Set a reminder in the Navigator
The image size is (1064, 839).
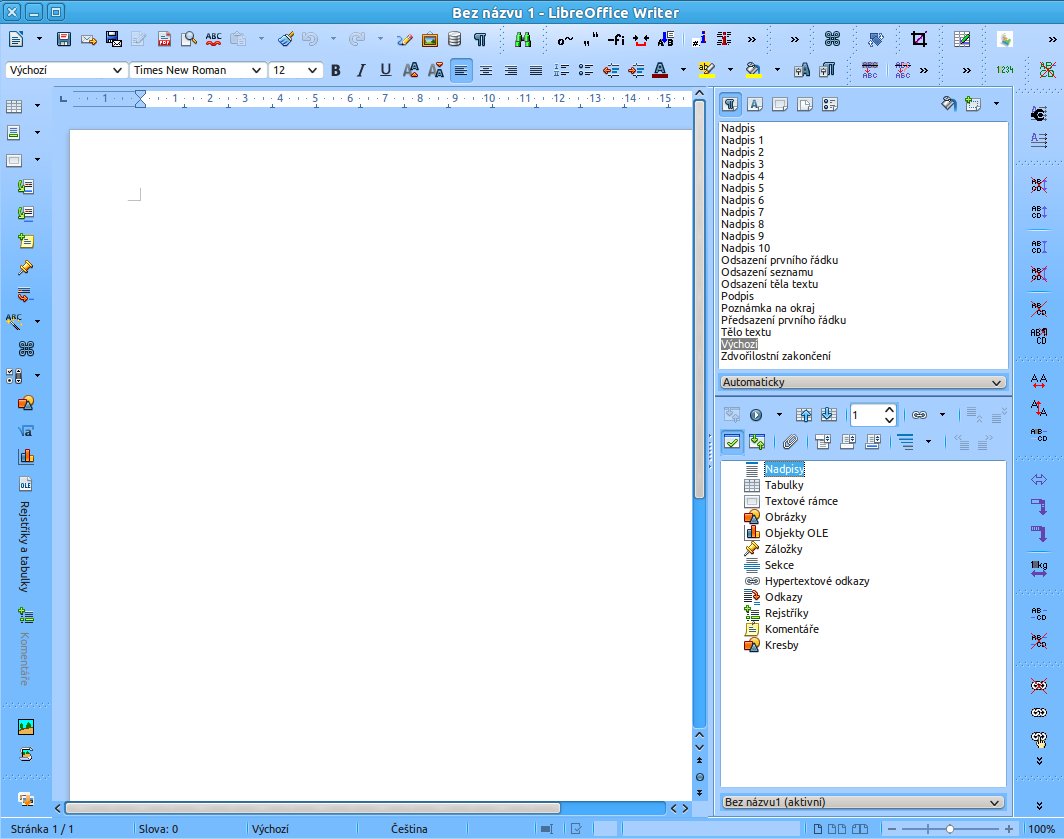790,443
